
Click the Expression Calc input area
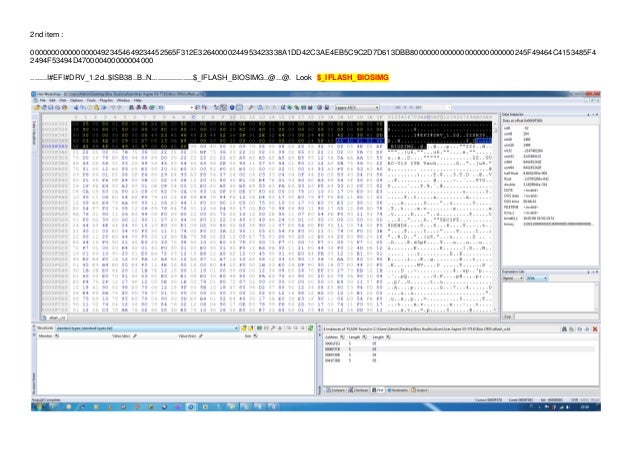[550, 297]
